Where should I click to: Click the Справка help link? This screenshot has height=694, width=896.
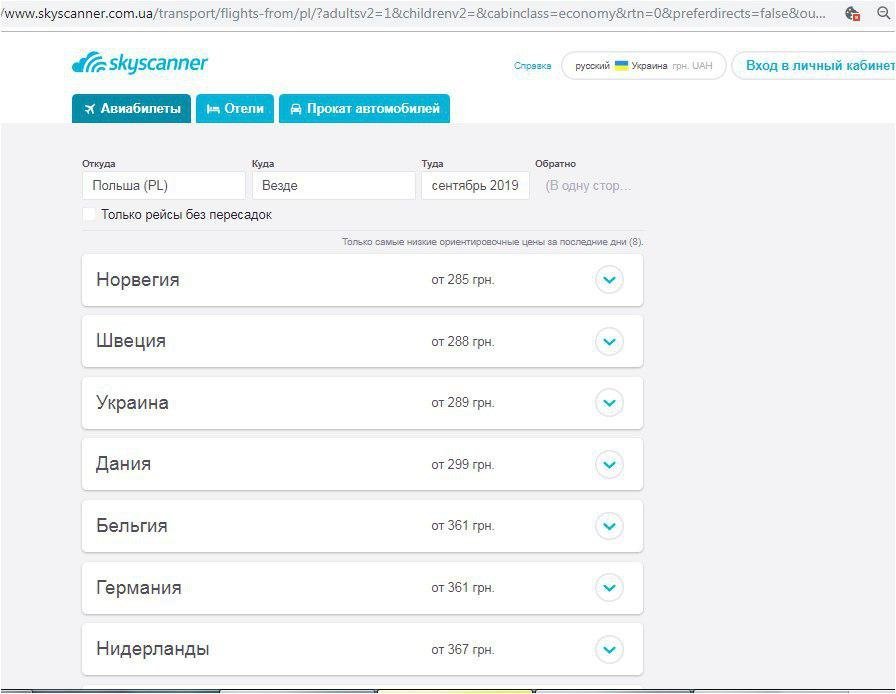tap(532, 66)
